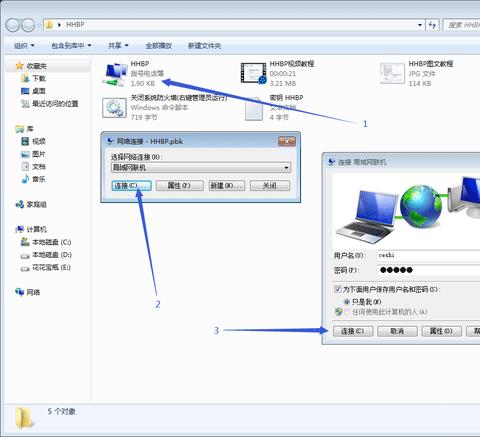
Task: Click the folder icon in address bar
Action: tap(49, 25)
